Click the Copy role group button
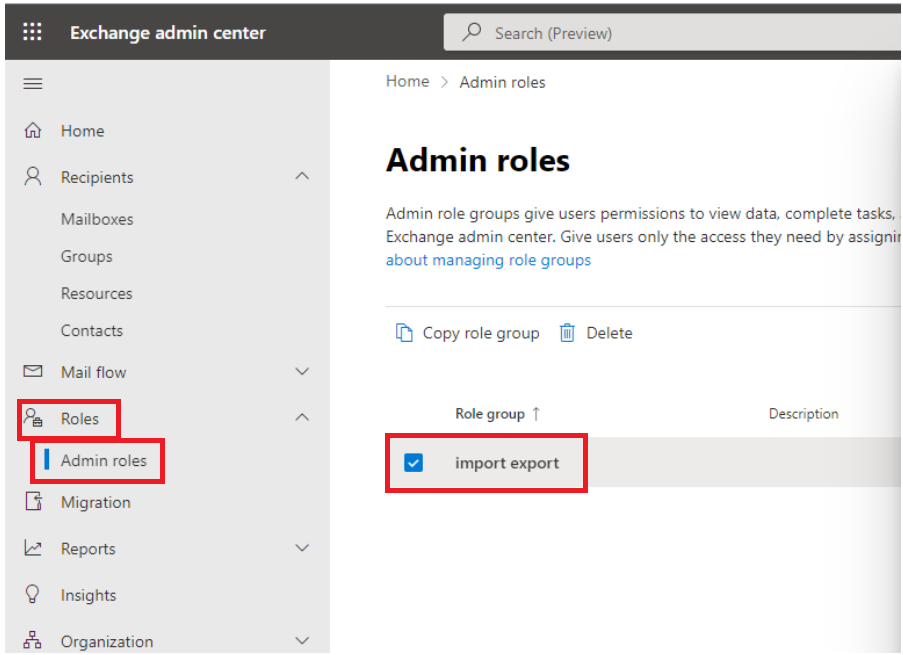 pos(468,333)
